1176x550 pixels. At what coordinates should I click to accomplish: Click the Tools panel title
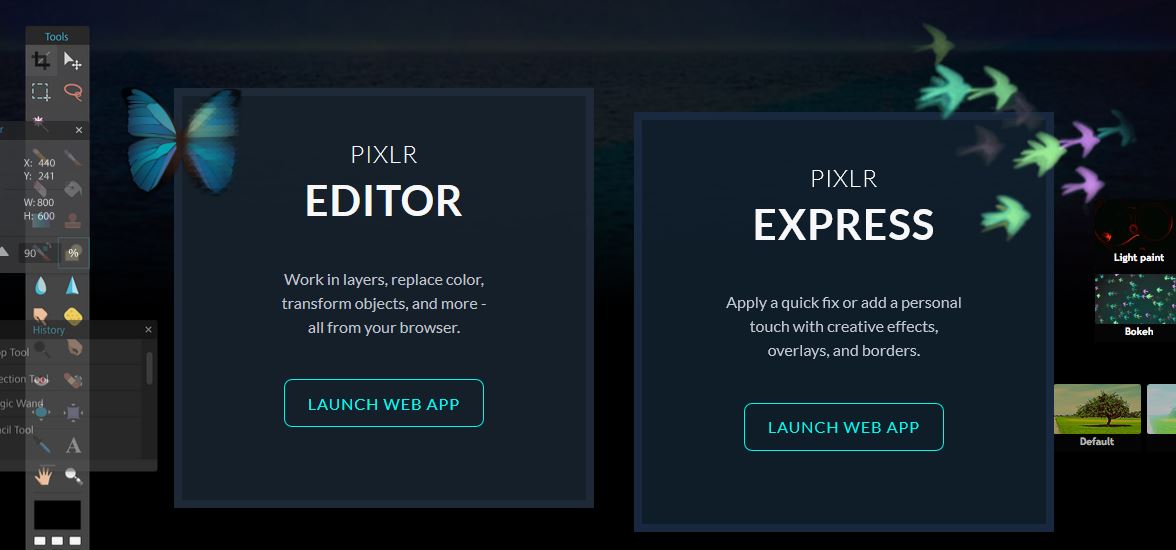click(56, 36)
